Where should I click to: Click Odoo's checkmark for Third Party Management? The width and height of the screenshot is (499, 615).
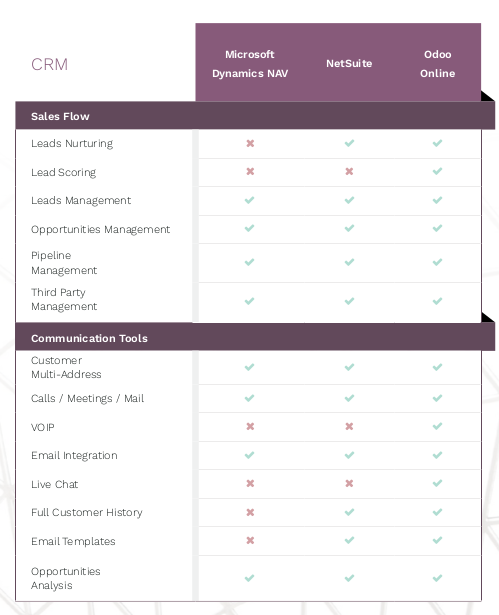click(x=437, y=301)
